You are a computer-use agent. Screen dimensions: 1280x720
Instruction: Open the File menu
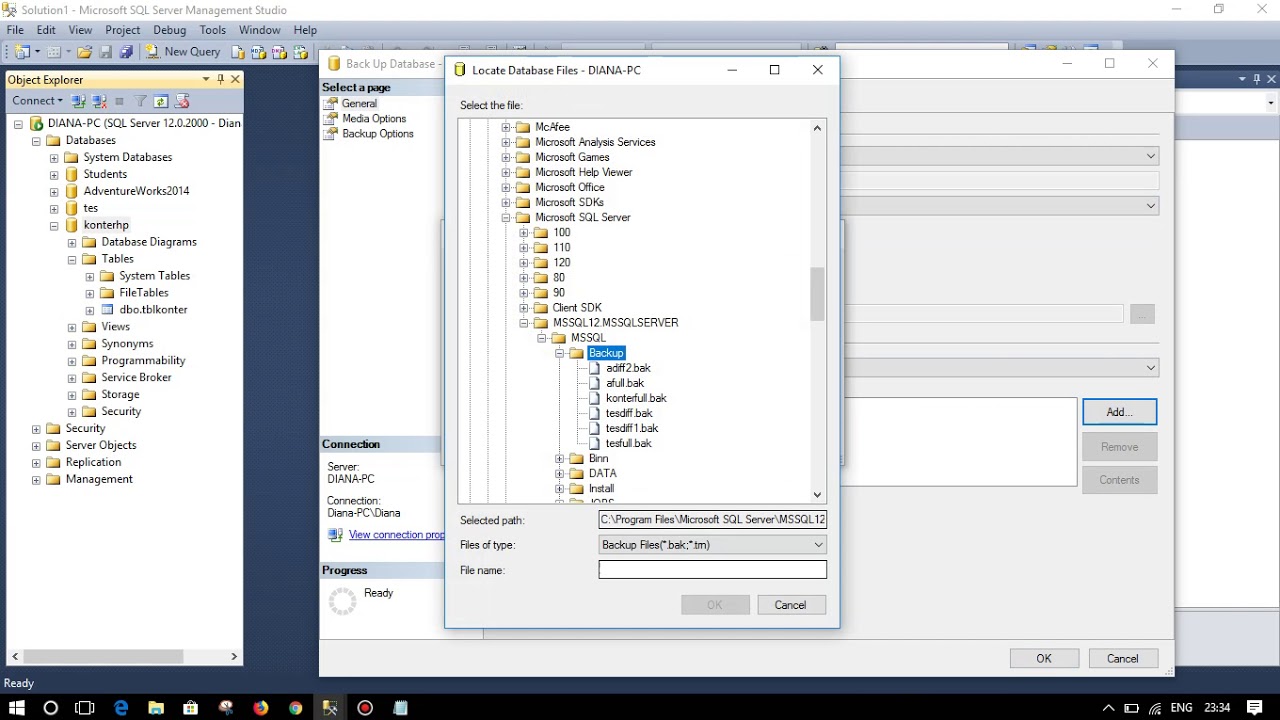[15, 30]
